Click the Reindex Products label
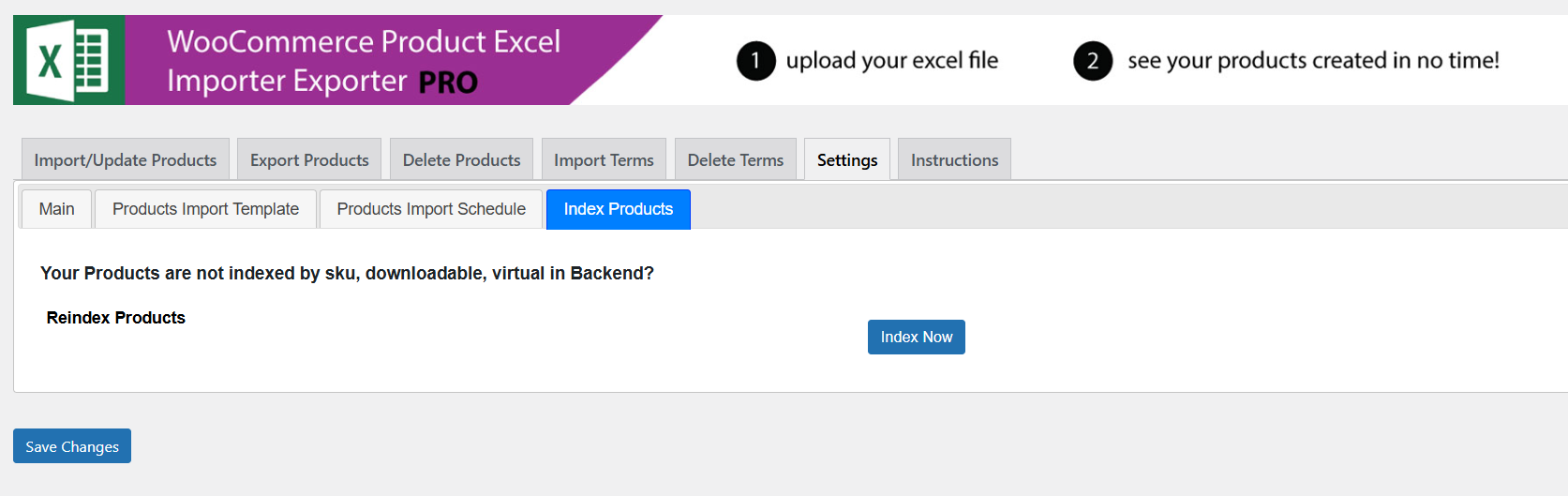Viewport: 1568px width, 496px height. 116,318
